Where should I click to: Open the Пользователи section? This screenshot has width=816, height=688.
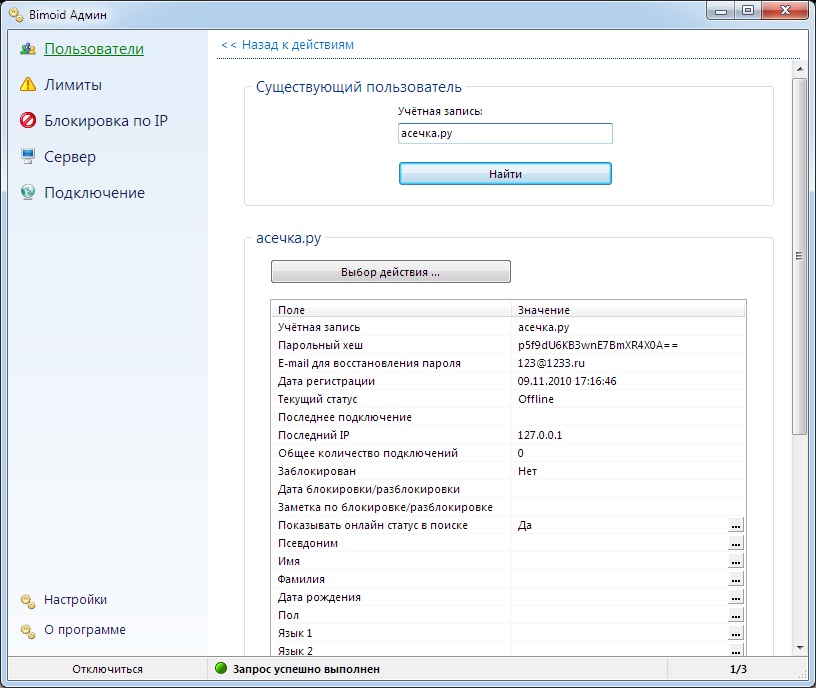point(94,49)
